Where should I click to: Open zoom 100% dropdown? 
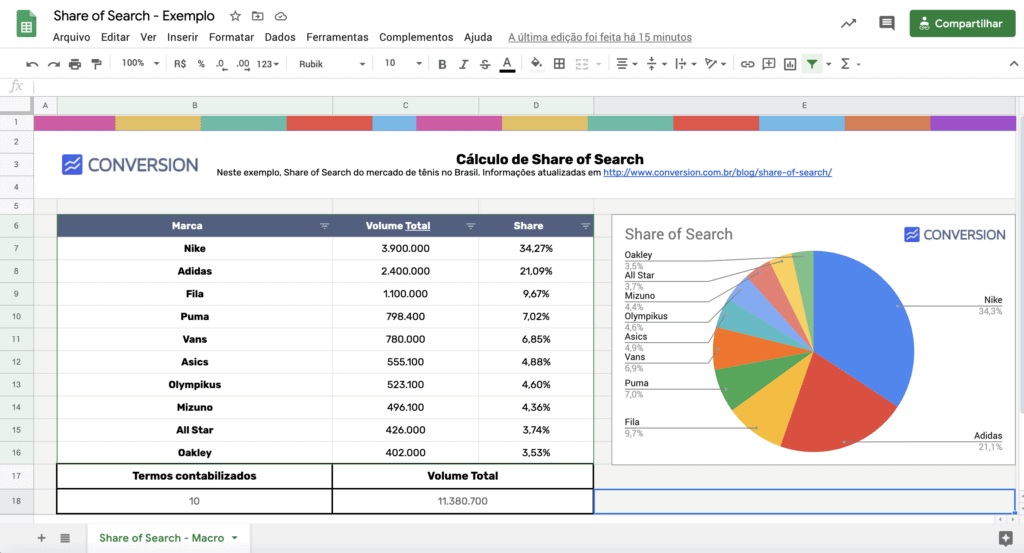(140, 63)
